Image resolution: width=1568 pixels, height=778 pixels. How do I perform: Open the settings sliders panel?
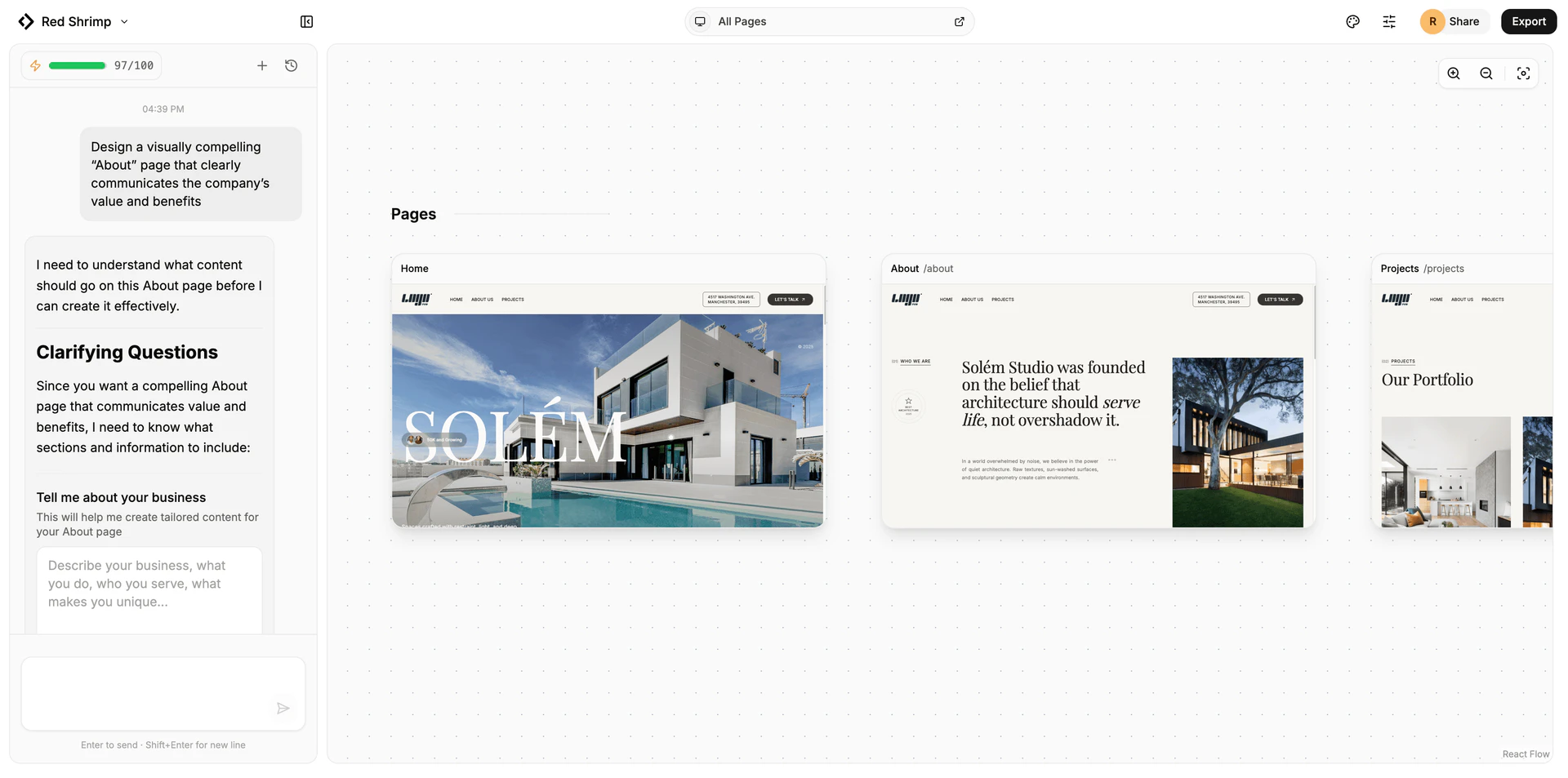1389,21
